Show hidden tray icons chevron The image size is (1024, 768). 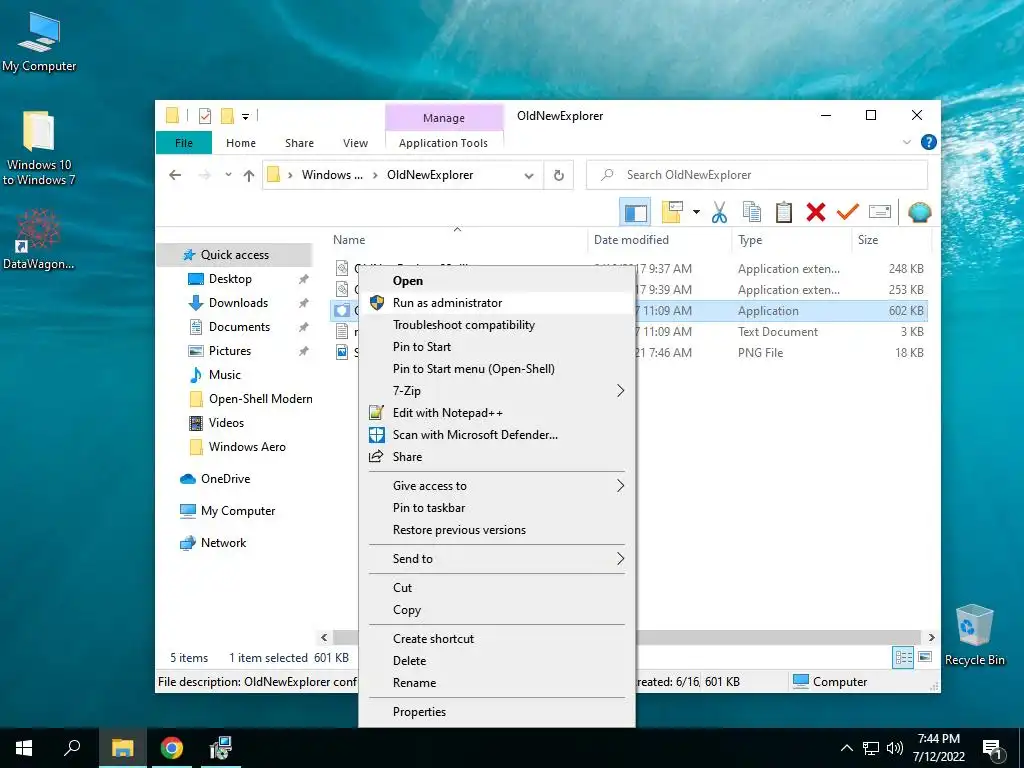846,748
